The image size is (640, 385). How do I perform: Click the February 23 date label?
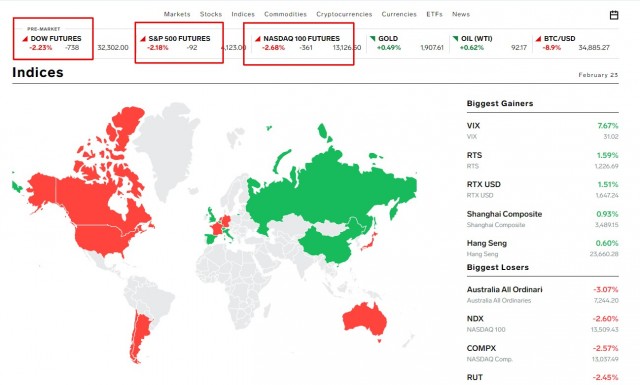pos(598,75)
